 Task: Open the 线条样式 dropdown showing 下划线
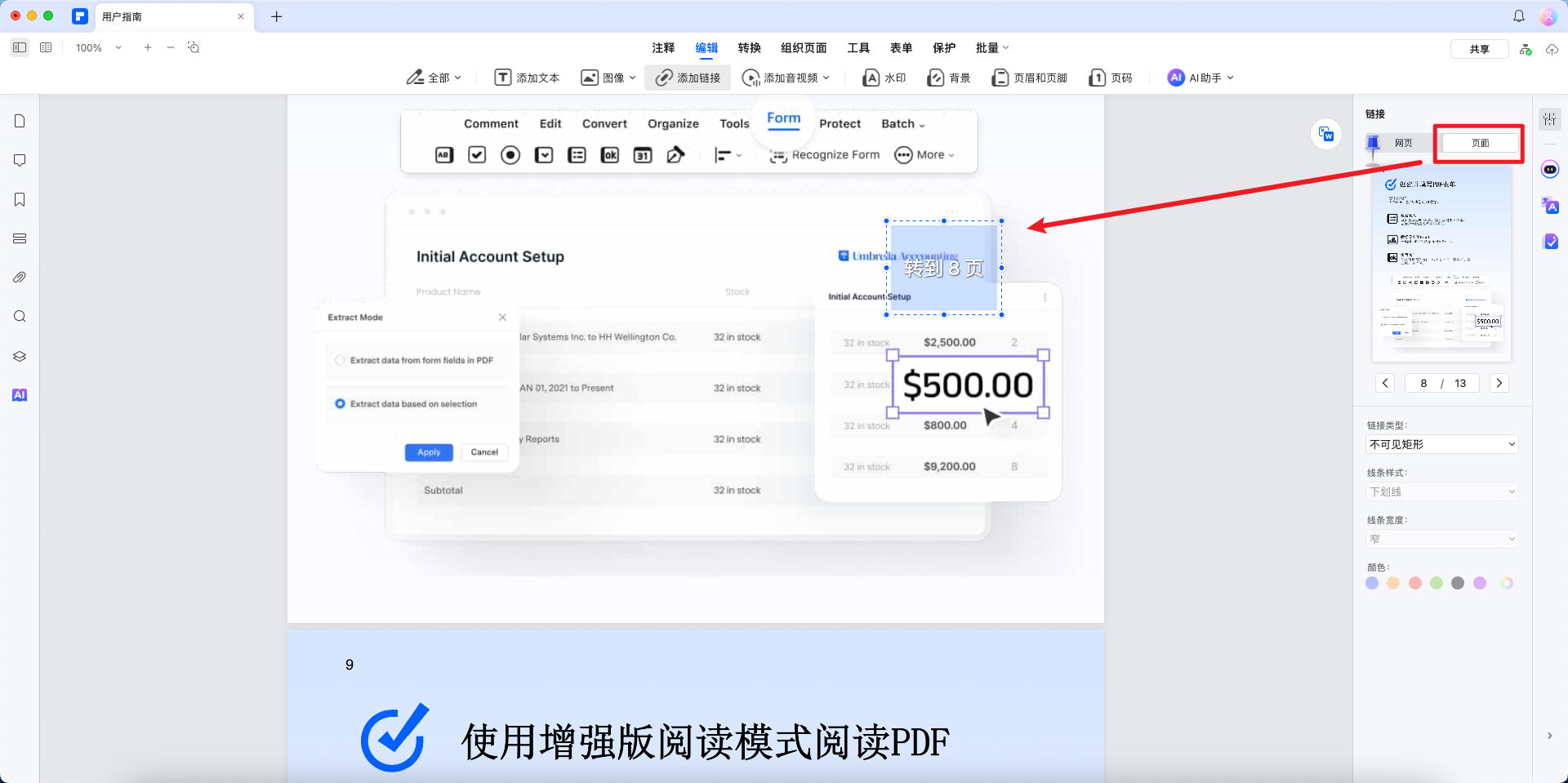[x=1442, y=491]
